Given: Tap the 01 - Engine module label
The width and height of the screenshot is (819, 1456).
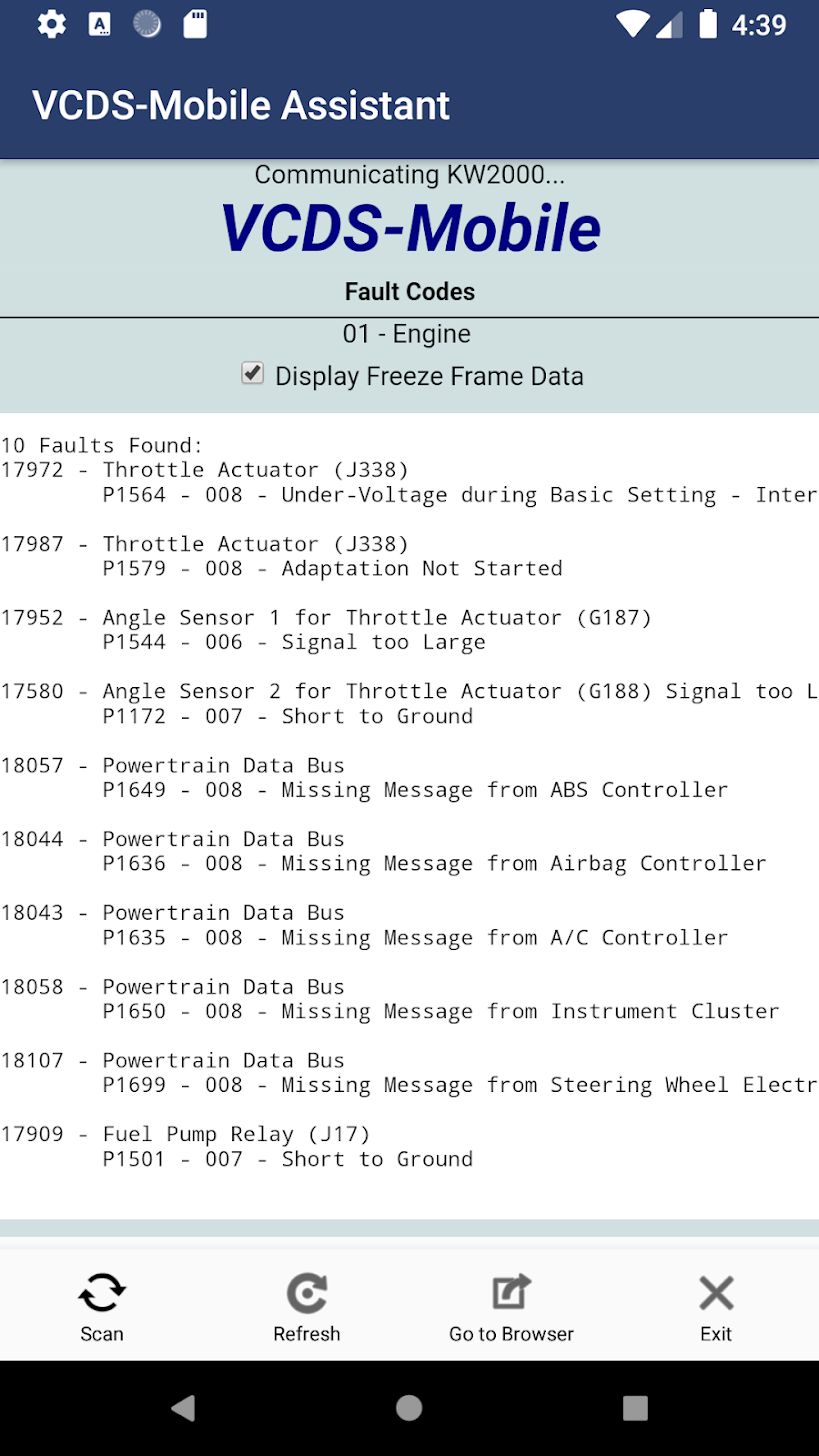Looking at the screenshot, I should pyautogui.click(x=406, y=333).
